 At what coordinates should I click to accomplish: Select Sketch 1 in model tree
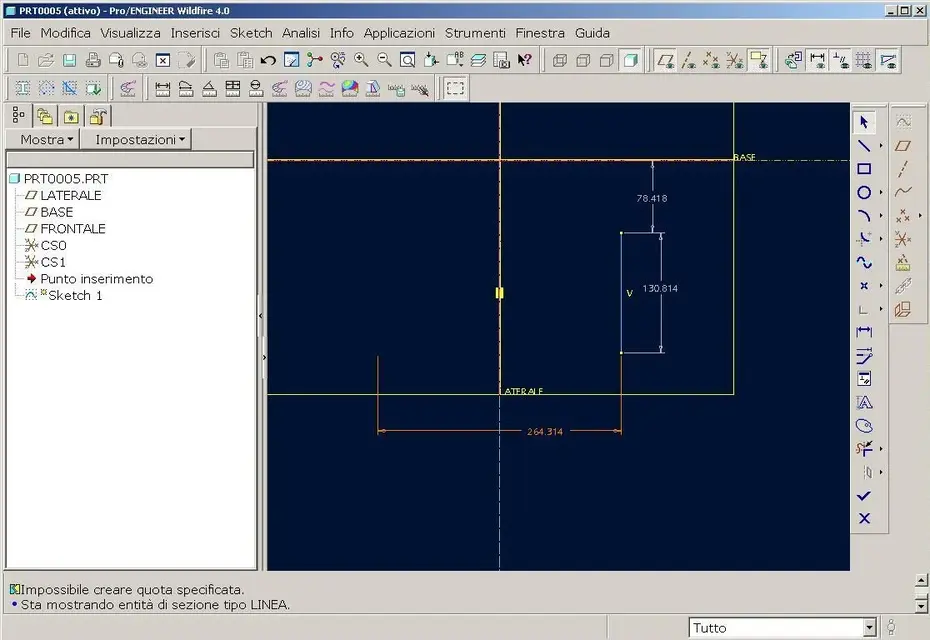[76, 296]
